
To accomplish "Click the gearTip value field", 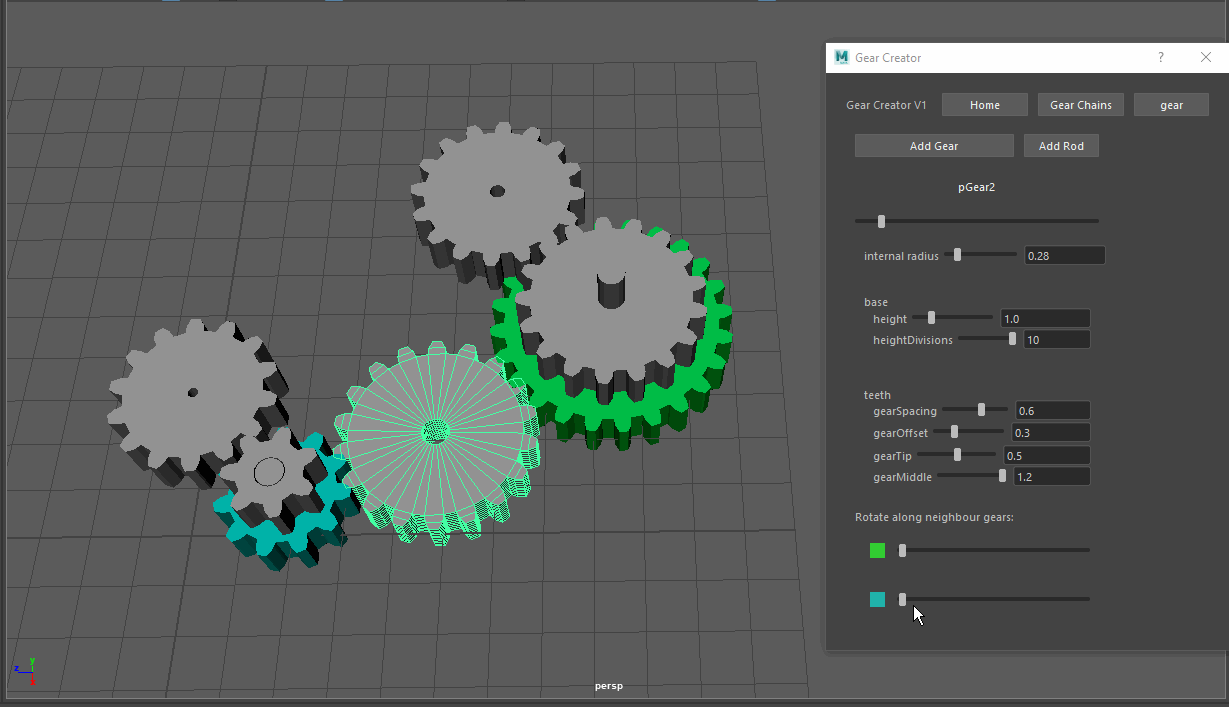I will tap(1046, 454).
